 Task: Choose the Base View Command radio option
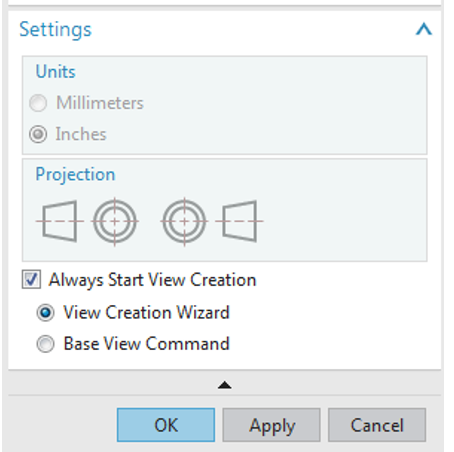point(45,344)
